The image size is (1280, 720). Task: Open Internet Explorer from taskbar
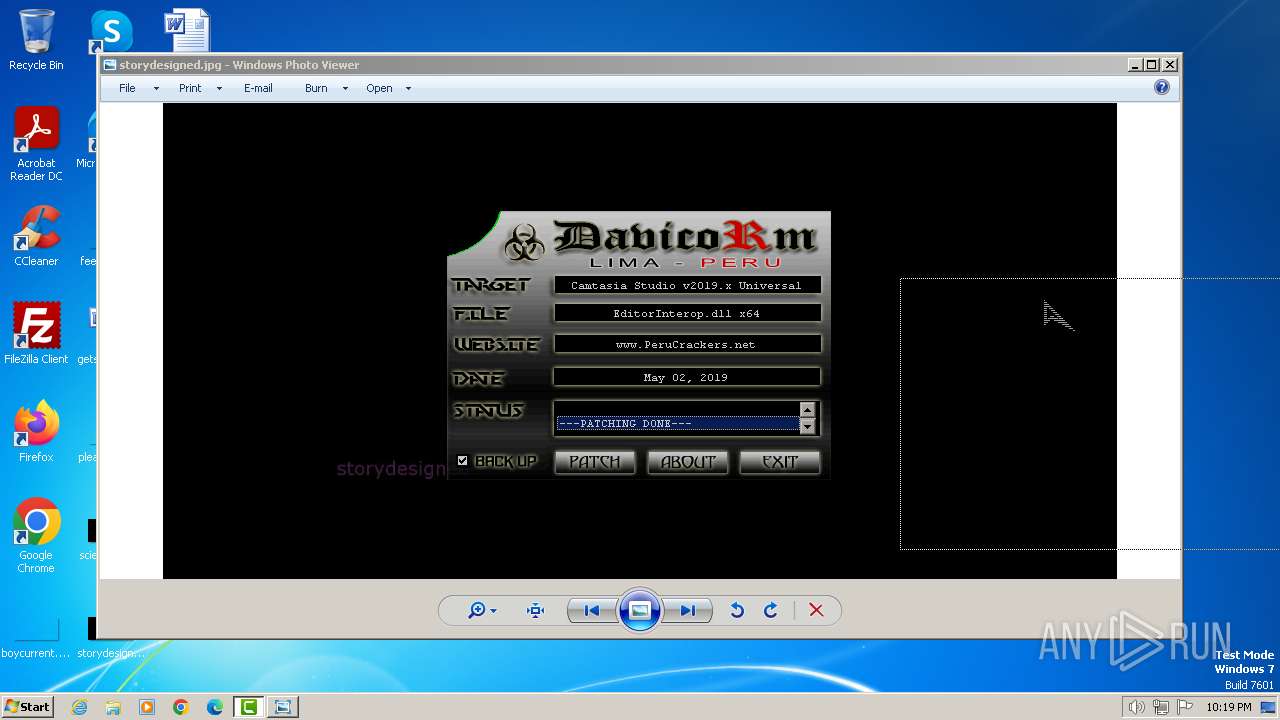(x=79, y=707)
